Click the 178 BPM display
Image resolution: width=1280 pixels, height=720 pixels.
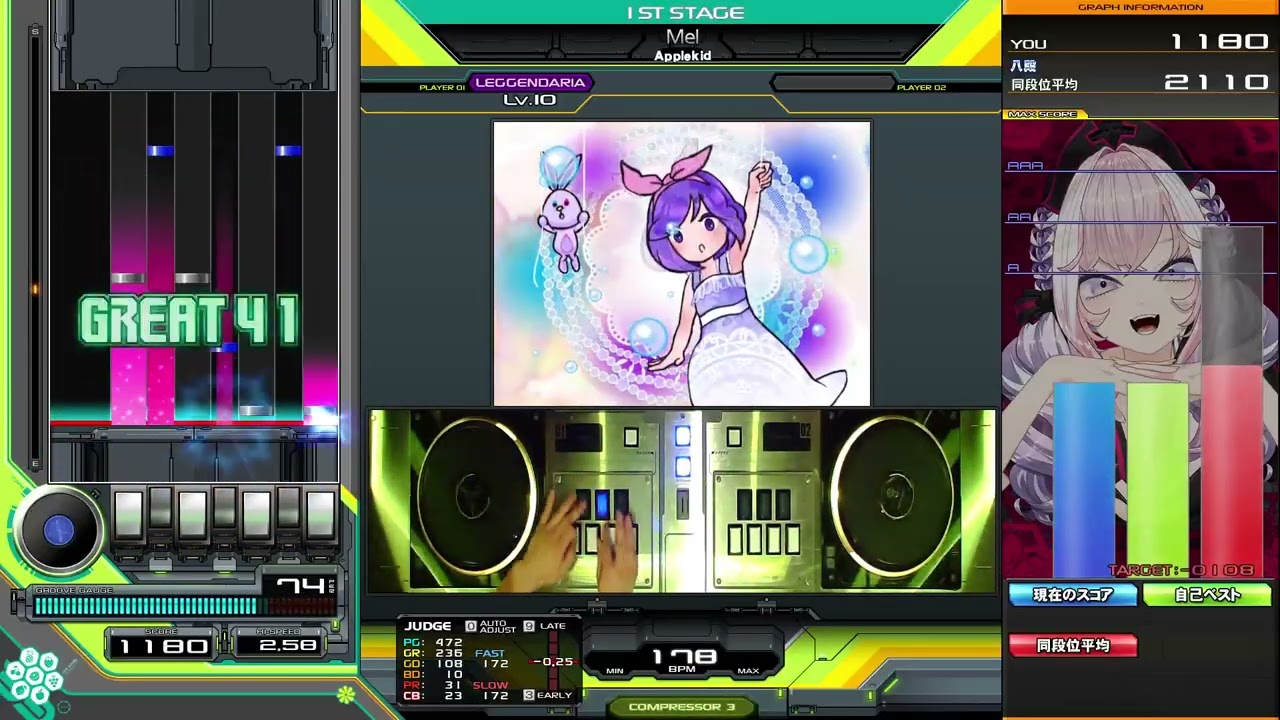point(685,657)
